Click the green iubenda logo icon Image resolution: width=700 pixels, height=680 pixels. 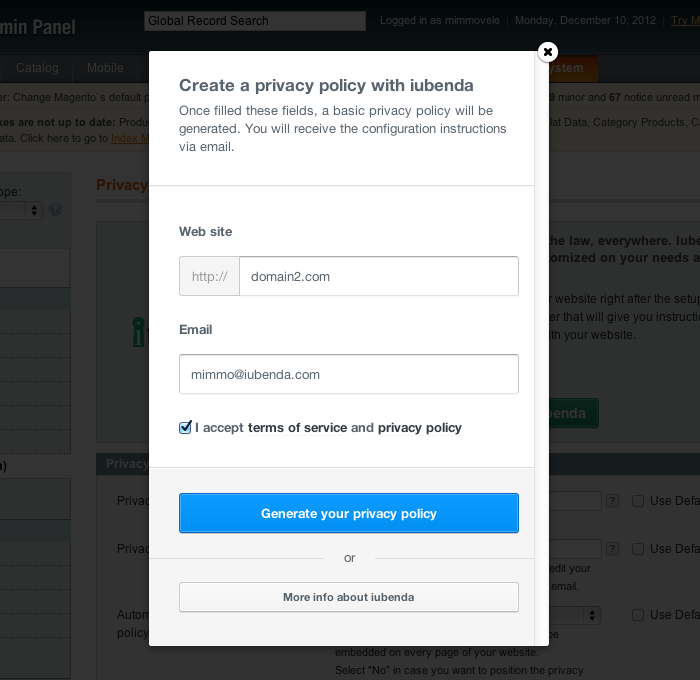140,332
